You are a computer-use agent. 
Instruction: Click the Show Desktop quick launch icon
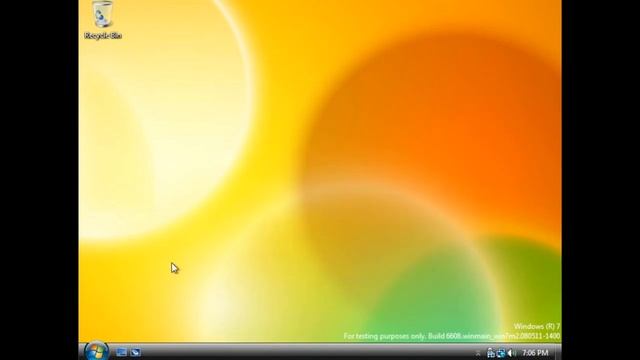click(x=121, y=352)
